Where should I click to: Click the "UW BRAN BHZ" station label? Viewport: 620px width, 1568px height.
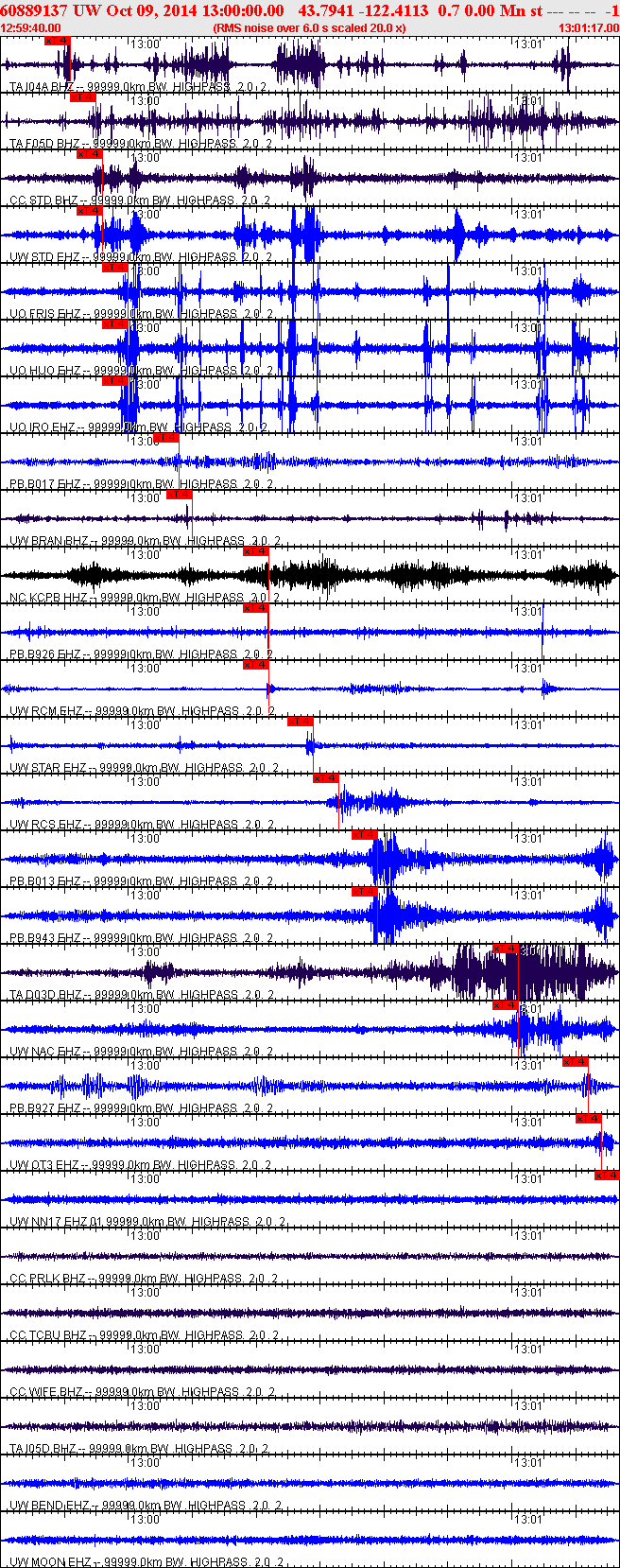[x=49, y=541]
